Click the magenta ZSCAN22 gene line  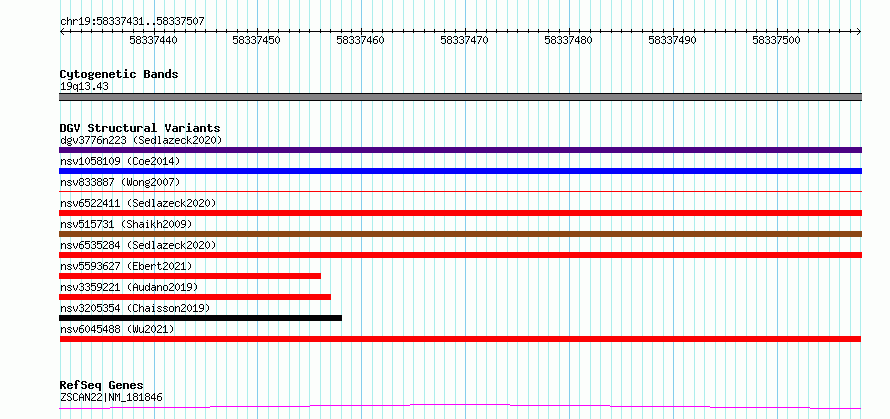tap(460, 407)
